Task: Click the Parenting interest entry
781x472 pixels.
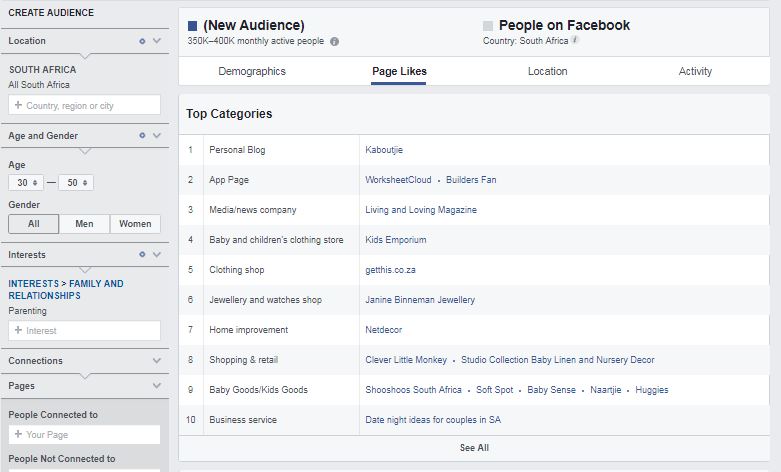Action: [x=27, y=311]
